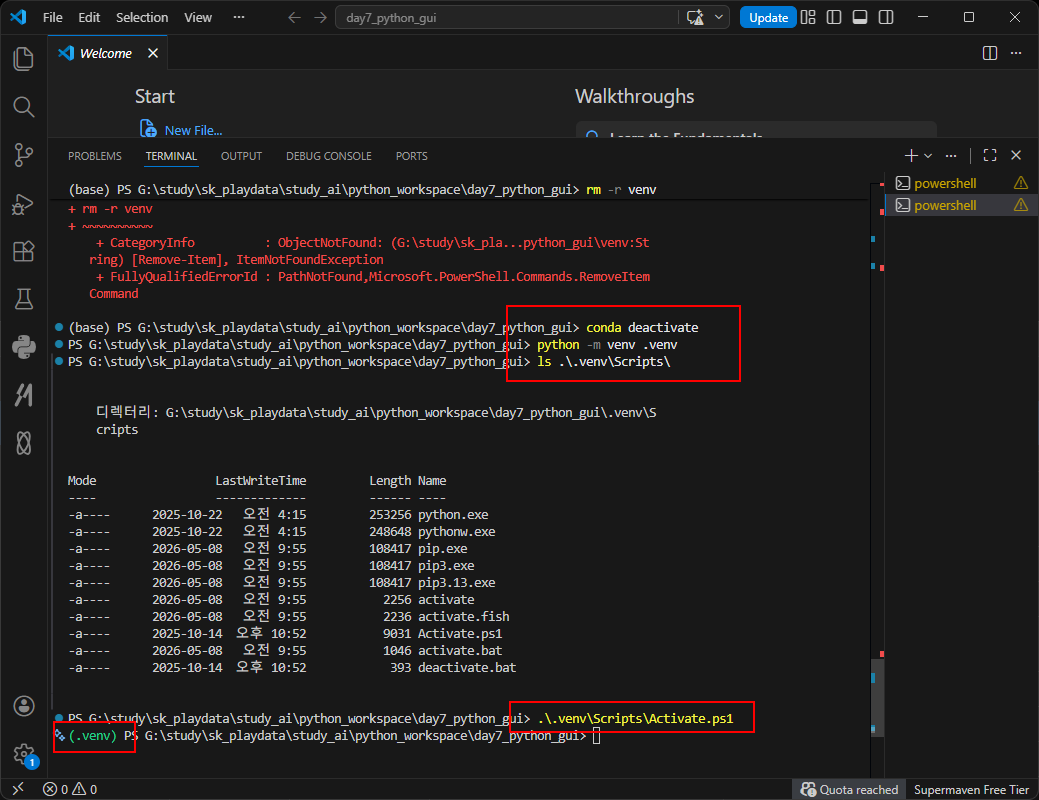
Task: Switch to the TERMINAL panel tab
Action: (171, 156)
